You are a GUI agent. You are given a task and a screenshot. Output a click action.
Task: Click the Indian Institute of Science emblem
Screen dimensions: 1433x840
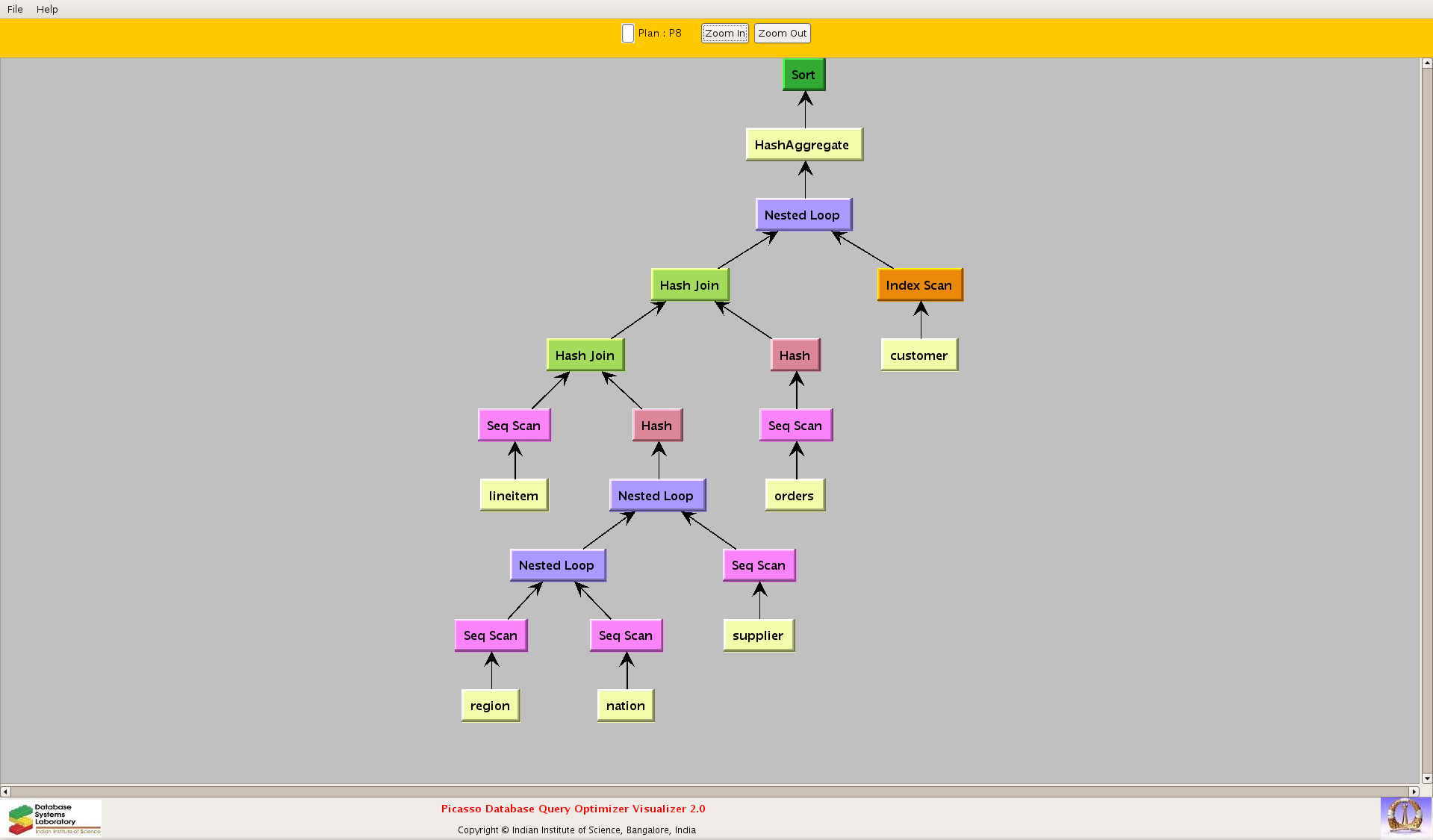pos(1405,816)
